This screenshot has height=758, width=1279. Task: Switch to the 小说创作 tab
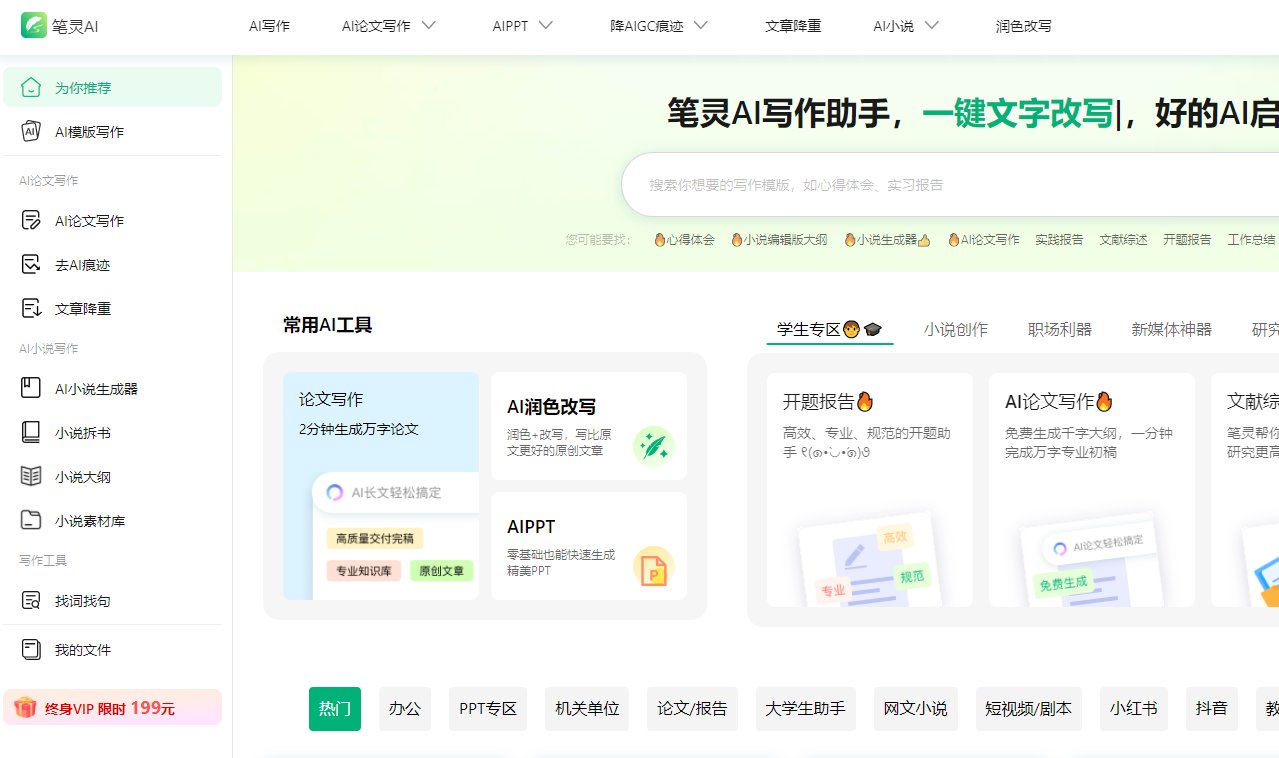[956, 329]
